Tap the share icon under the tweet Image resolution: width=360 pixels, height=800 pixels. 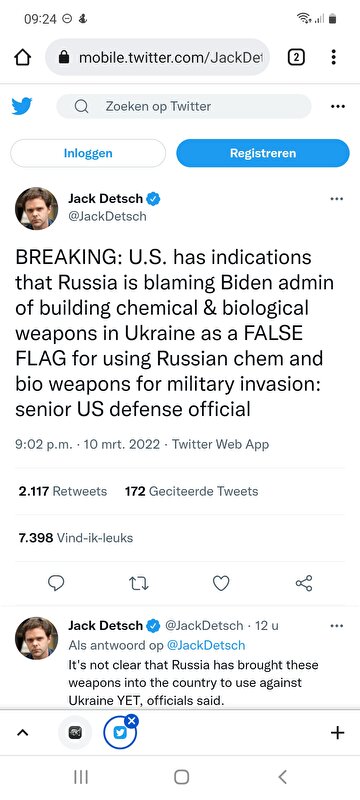point(304,583)
